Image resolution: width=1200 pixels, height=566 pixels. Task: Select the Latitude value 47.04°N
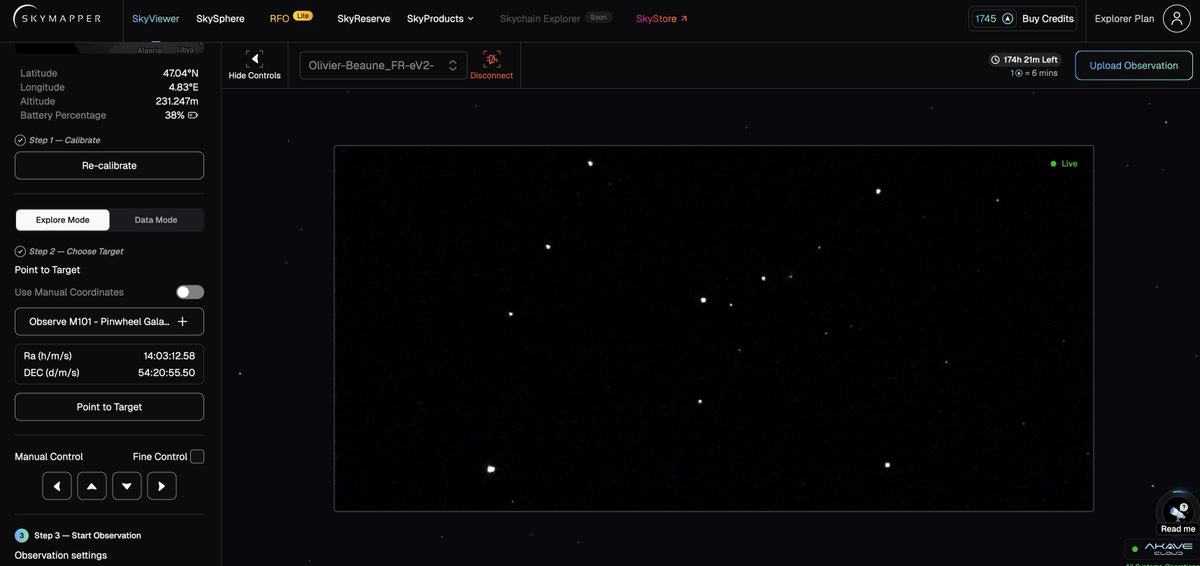181,73
